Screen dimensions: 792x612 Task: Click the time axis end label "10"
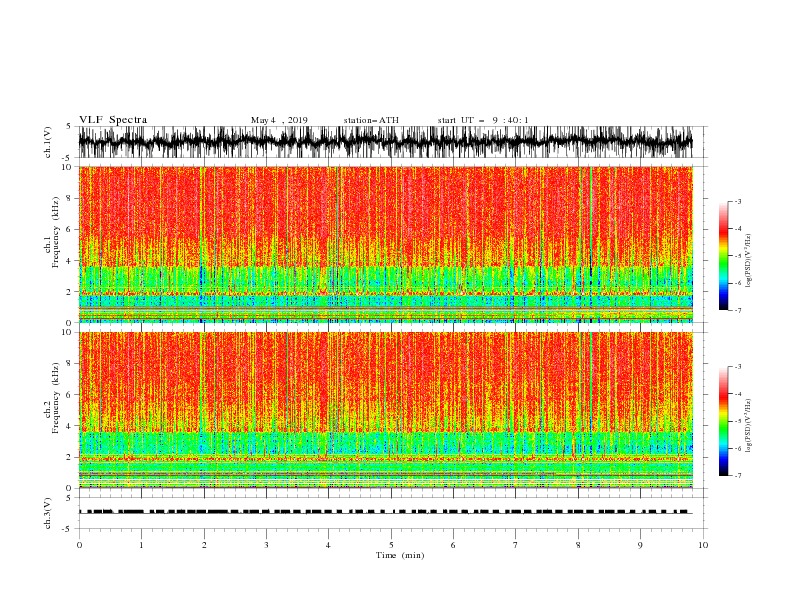[703, 545]
